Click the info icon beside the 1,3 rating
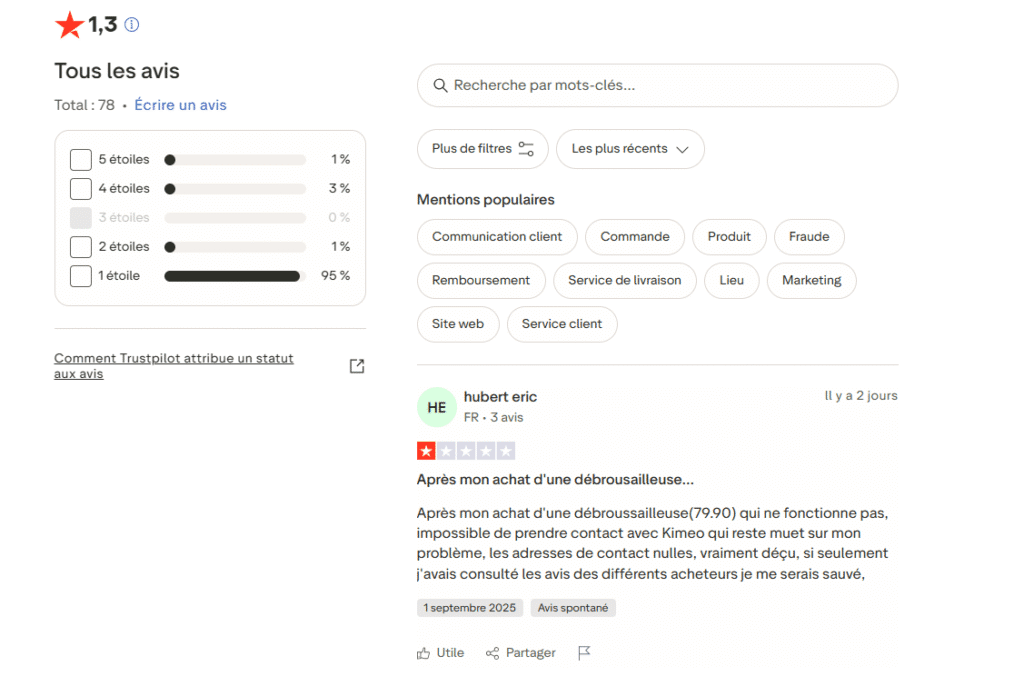Viewport: 1024px width, 696px height. coord(132,25)
